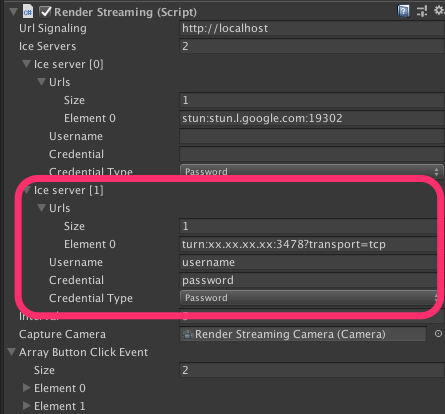445x414 pixels.
Task: Click the Url Signaling label
Action: click(x=53, y=28)
